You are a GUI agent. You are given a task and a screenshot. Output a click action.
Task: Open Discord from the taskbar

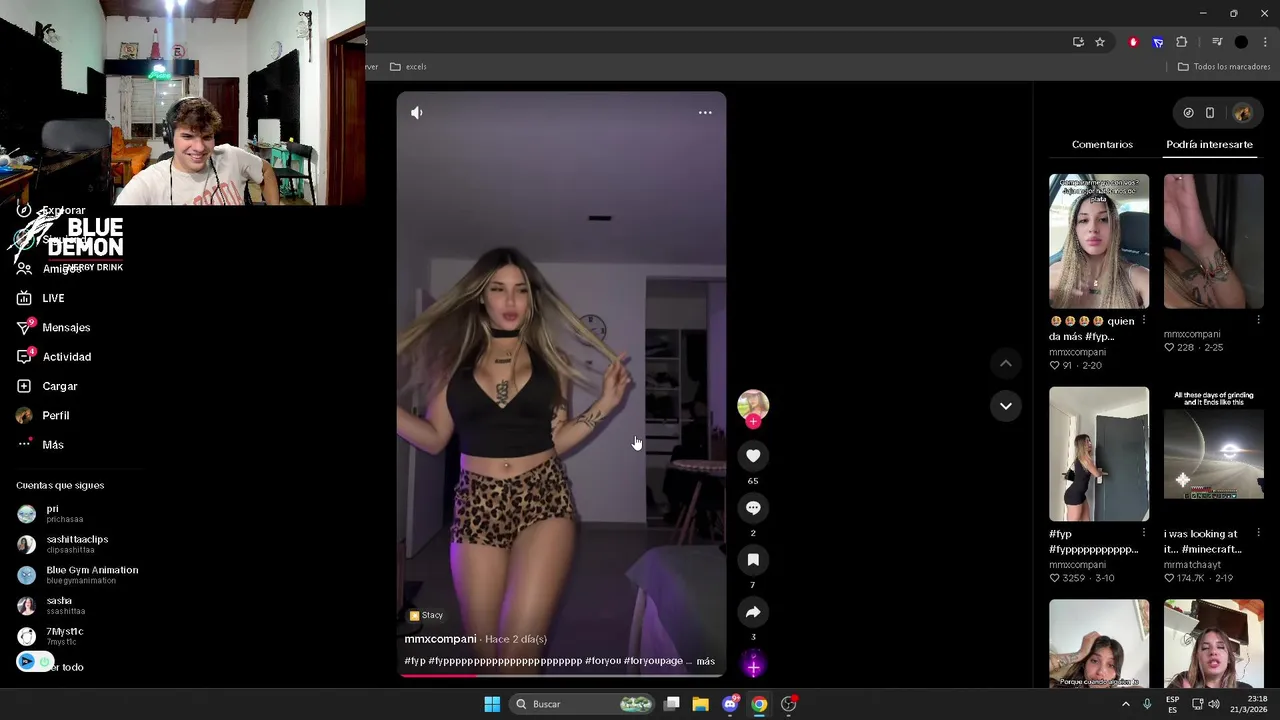click(730, 704)
